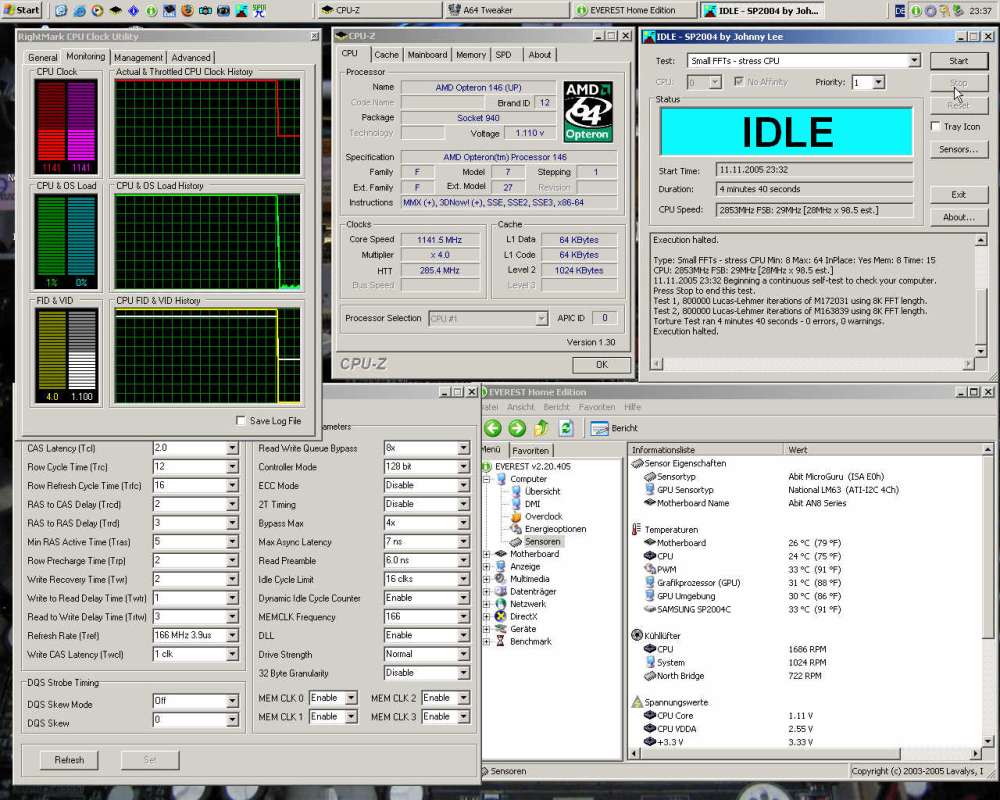Expand the Motherboard node in EVEREST tree
The height and width of the screenshot is (800, 1000).
pos(487,554)
